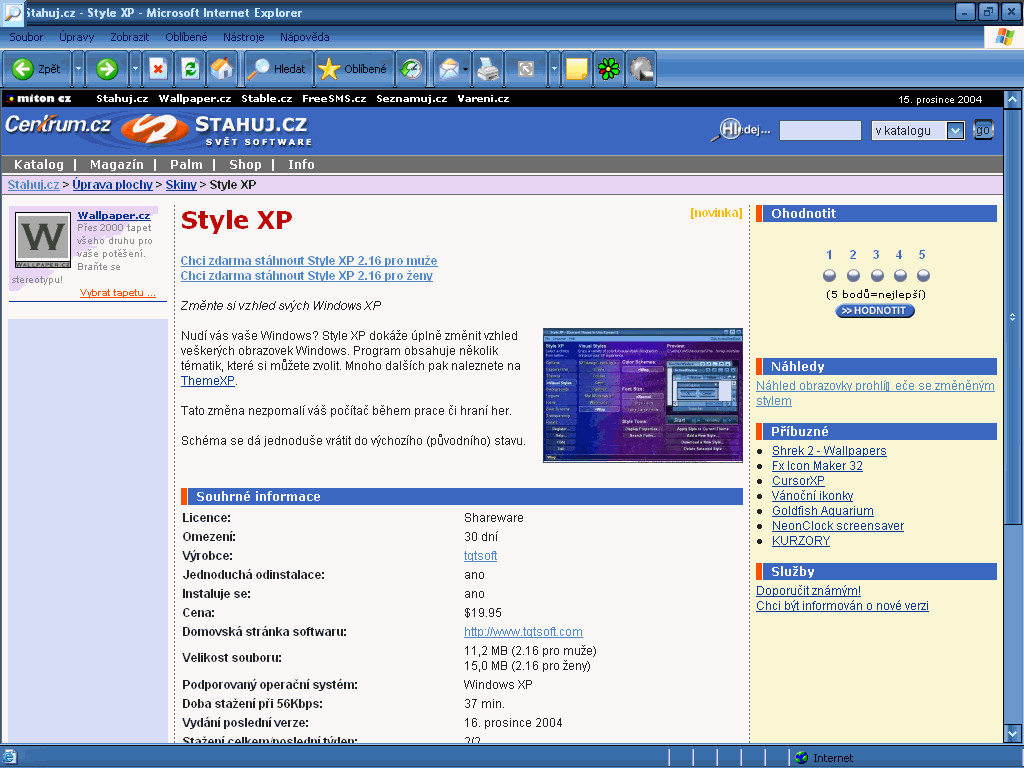Click the grey resize window toolbar icon

click(526, 69)
